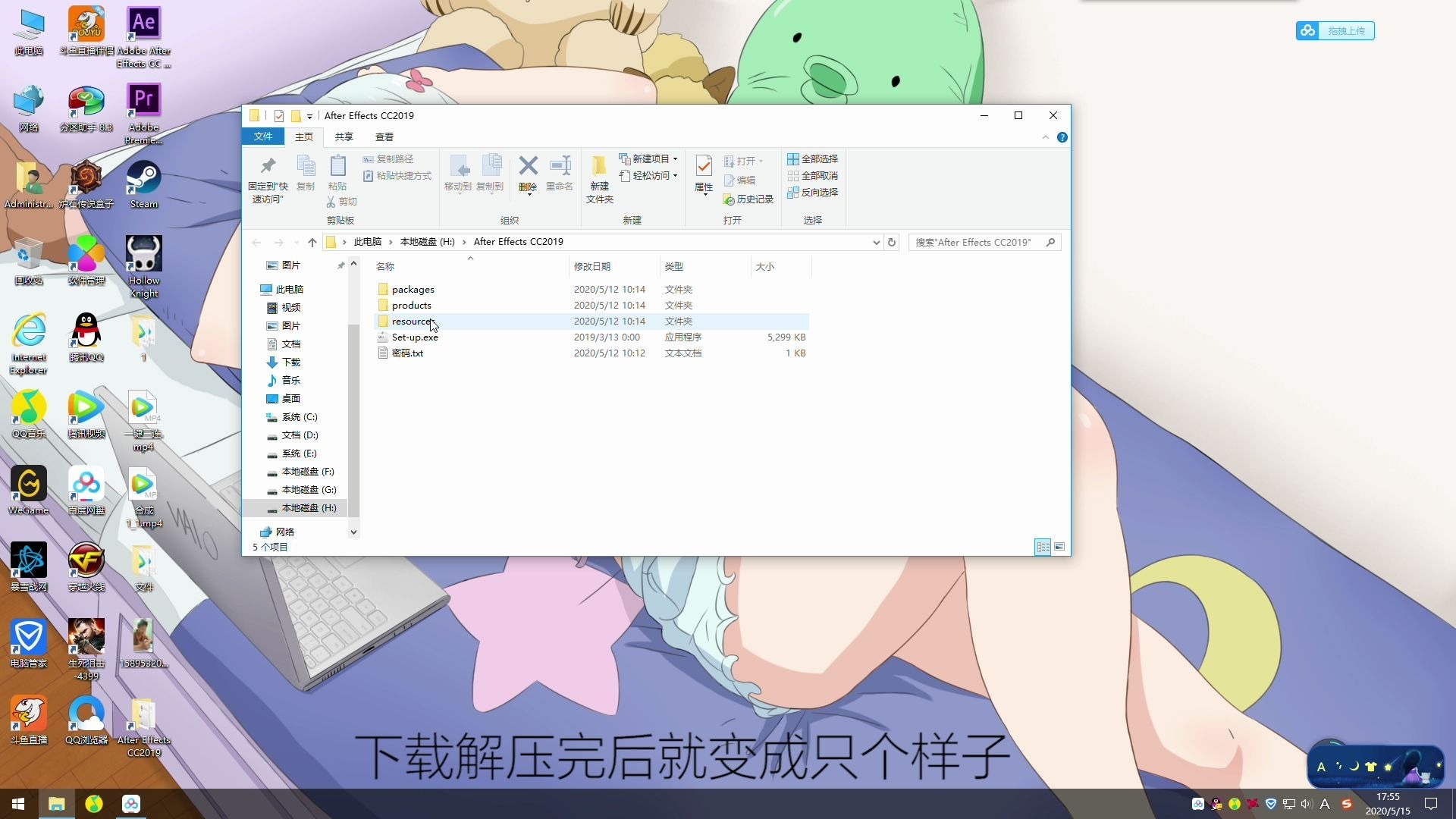Image resolution: width=1456 pixels, height=819 pixels.
Task: Click the Copy icon in ribbon
Action: coord(306,166)
